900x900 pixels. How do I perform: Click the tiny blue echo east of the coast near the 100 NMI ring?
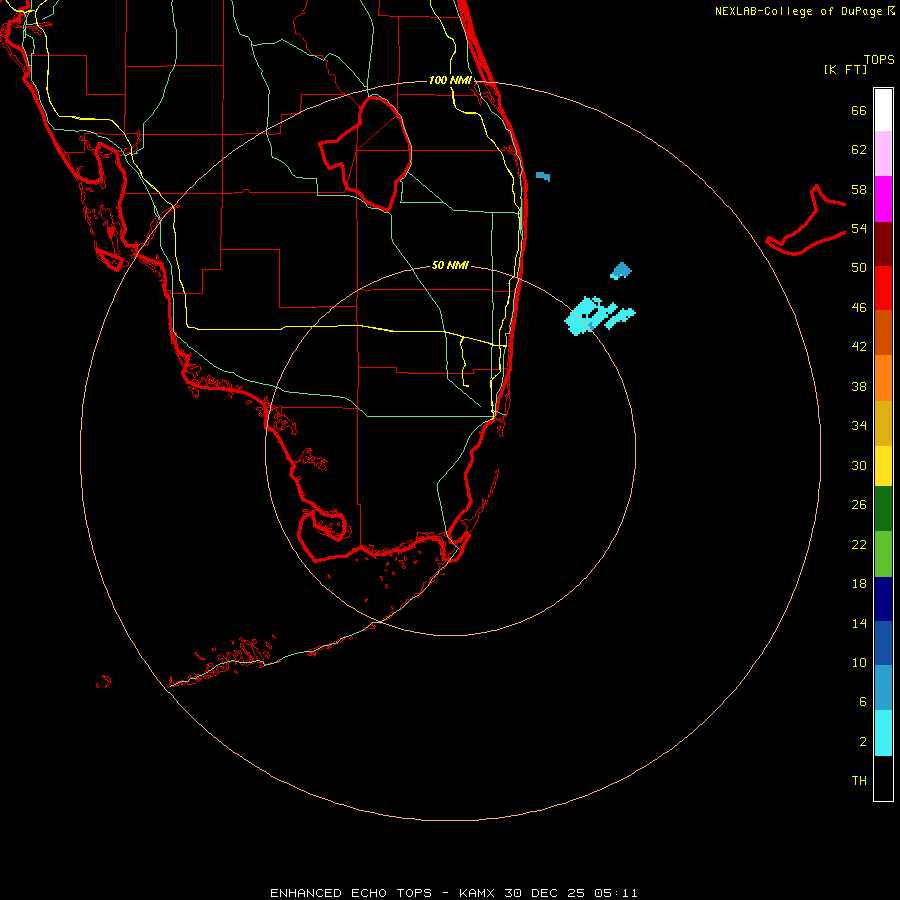tap(543, 176)
